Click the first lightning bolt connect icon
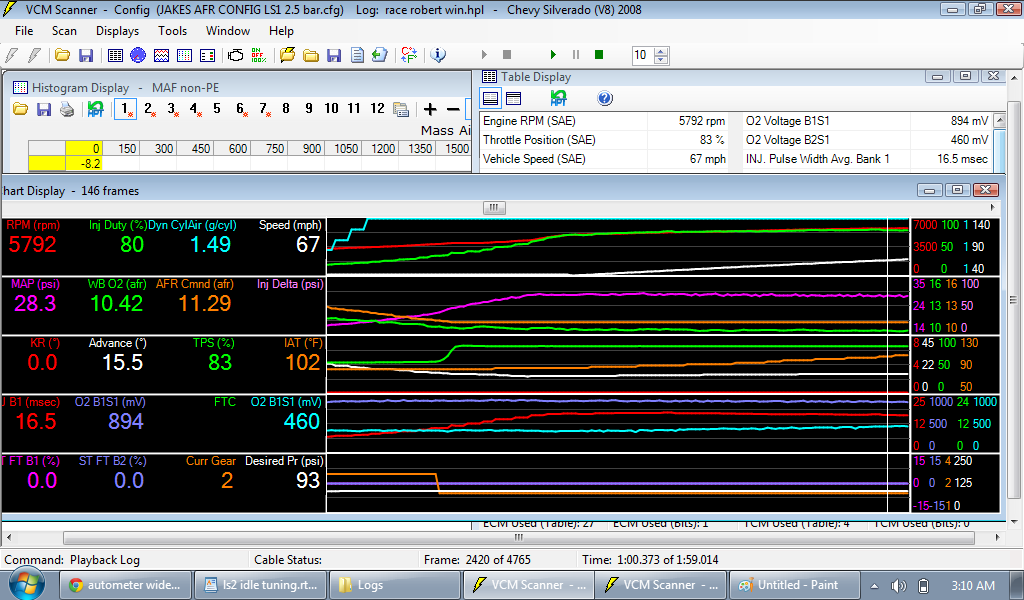The height and width of the screenshot is (600, 1024). 11,55
